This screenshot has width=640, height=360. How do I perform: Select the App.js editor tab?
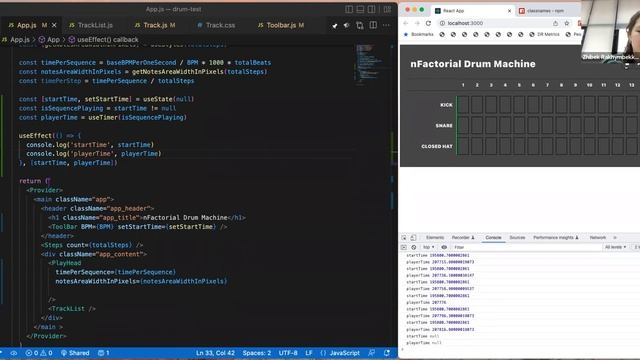pyautogui.click(x=28, y=25)
